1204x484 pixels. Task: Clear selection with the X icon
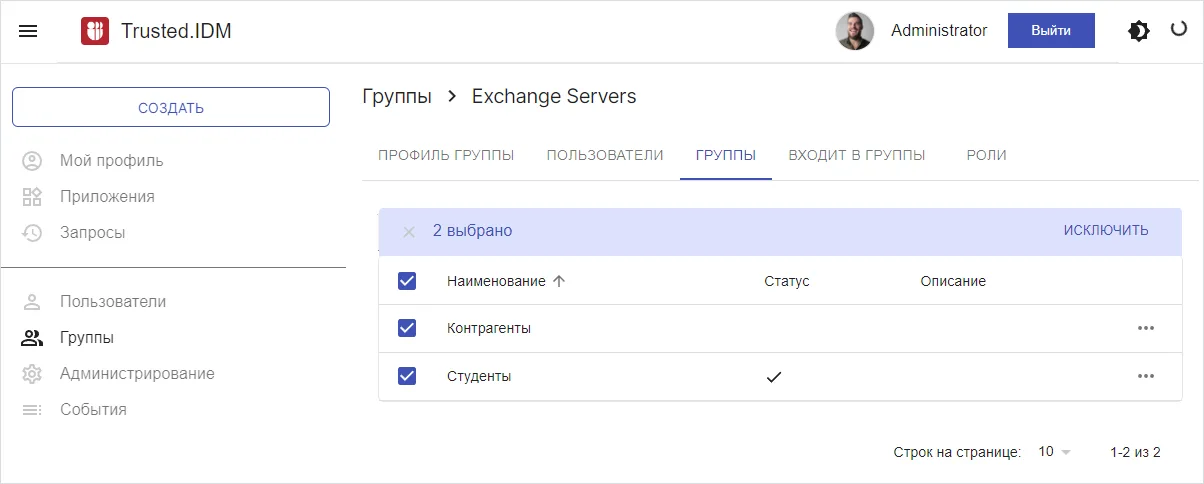pyautogui.click(x=408, y=232)
